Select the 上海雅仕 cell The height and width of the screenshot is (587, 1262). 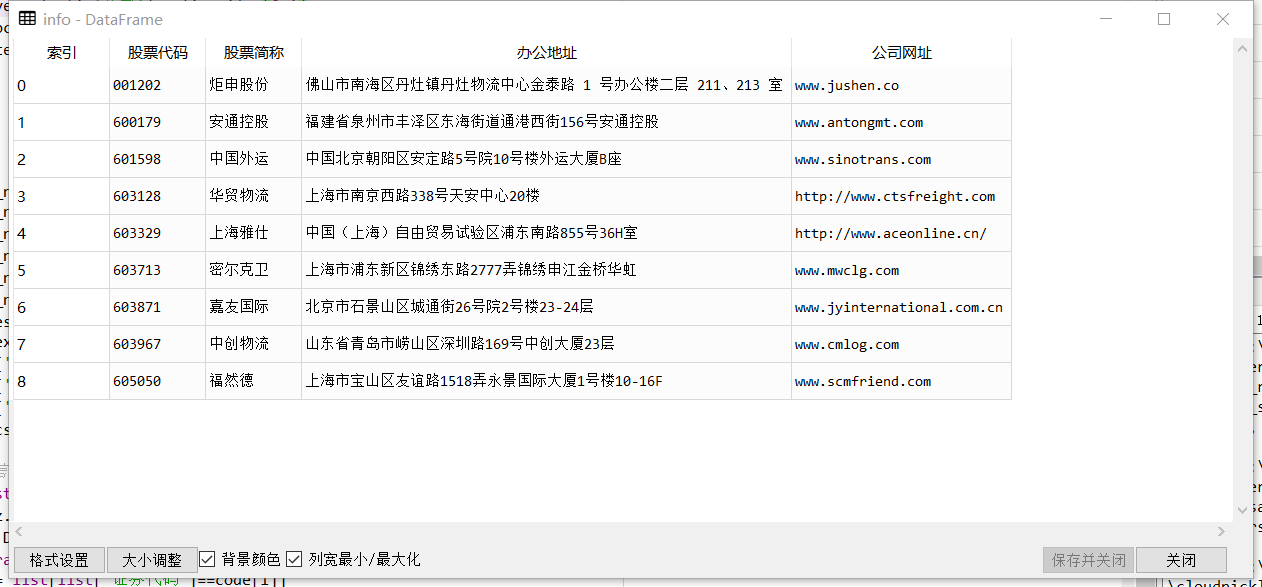click(x=254, y=234)
